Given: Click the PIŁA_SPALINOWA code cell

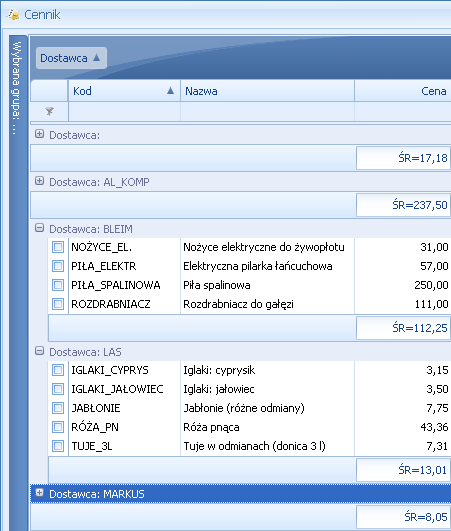Looking at the screenshot, I should tap(124, 285).
